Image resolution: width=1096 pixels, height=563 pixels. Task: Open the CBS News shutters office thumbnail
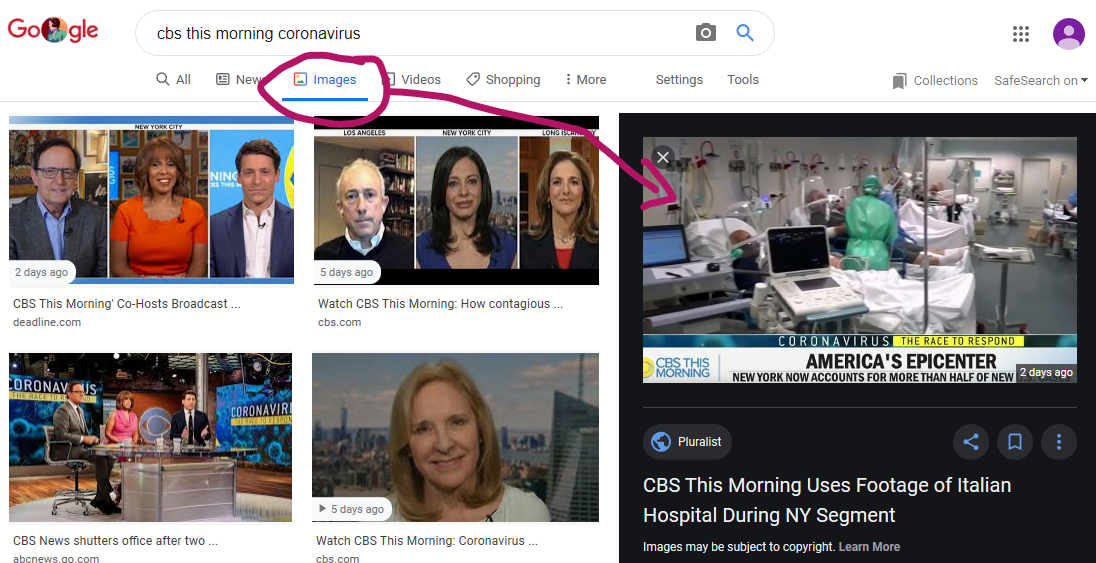tap(151, 437)
